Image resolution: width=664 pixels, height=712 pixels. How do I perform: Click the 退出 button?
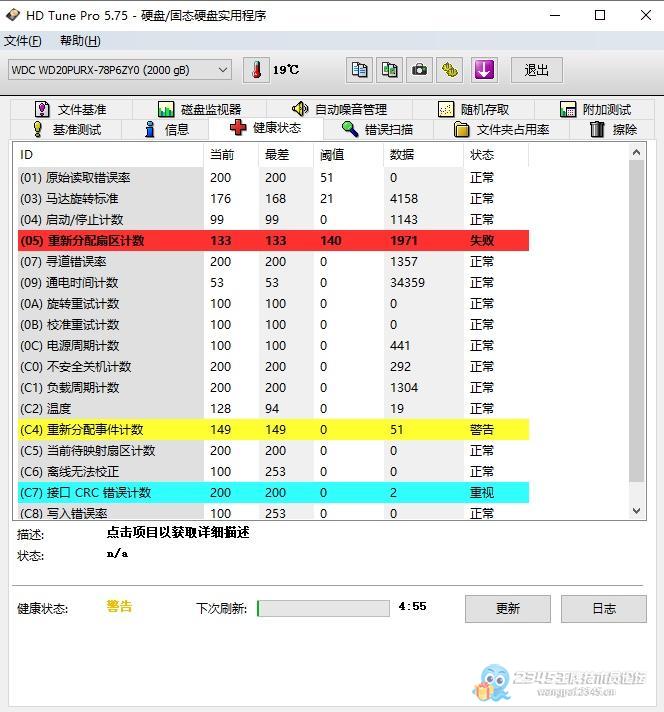[x=537, y=70]
